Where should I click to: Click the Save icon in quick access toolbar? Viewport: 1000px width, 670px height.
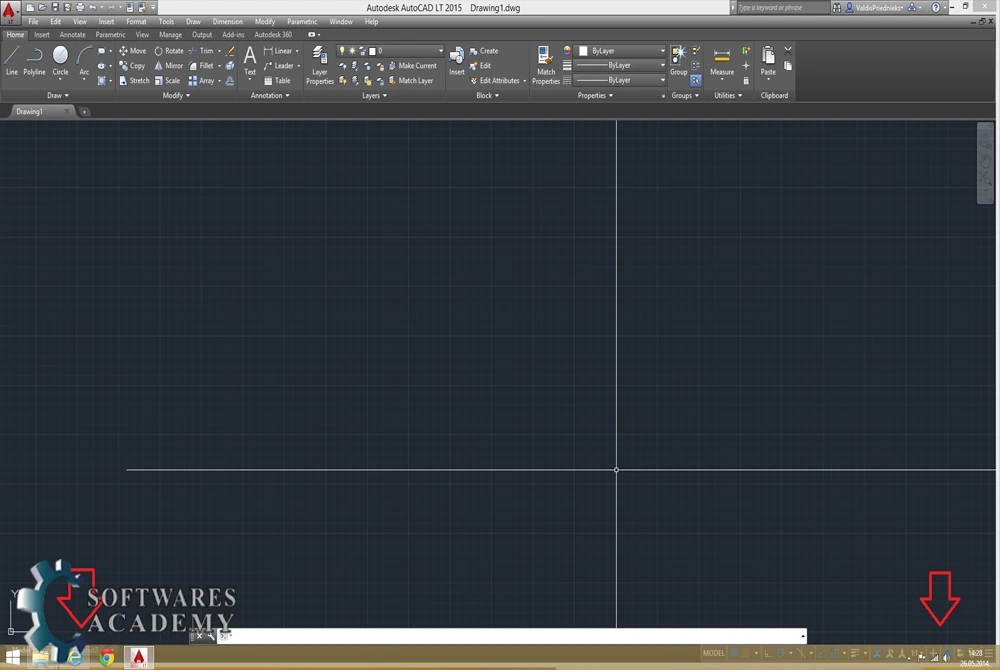click(55, 8)
